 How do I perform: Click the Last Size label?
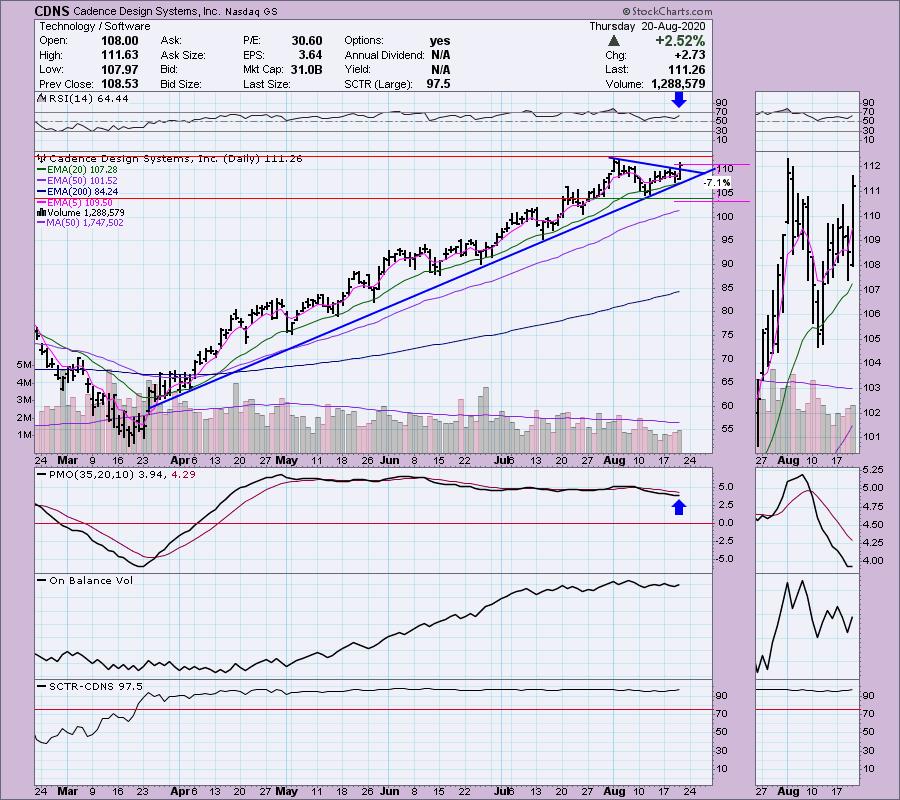coord(267,84)
